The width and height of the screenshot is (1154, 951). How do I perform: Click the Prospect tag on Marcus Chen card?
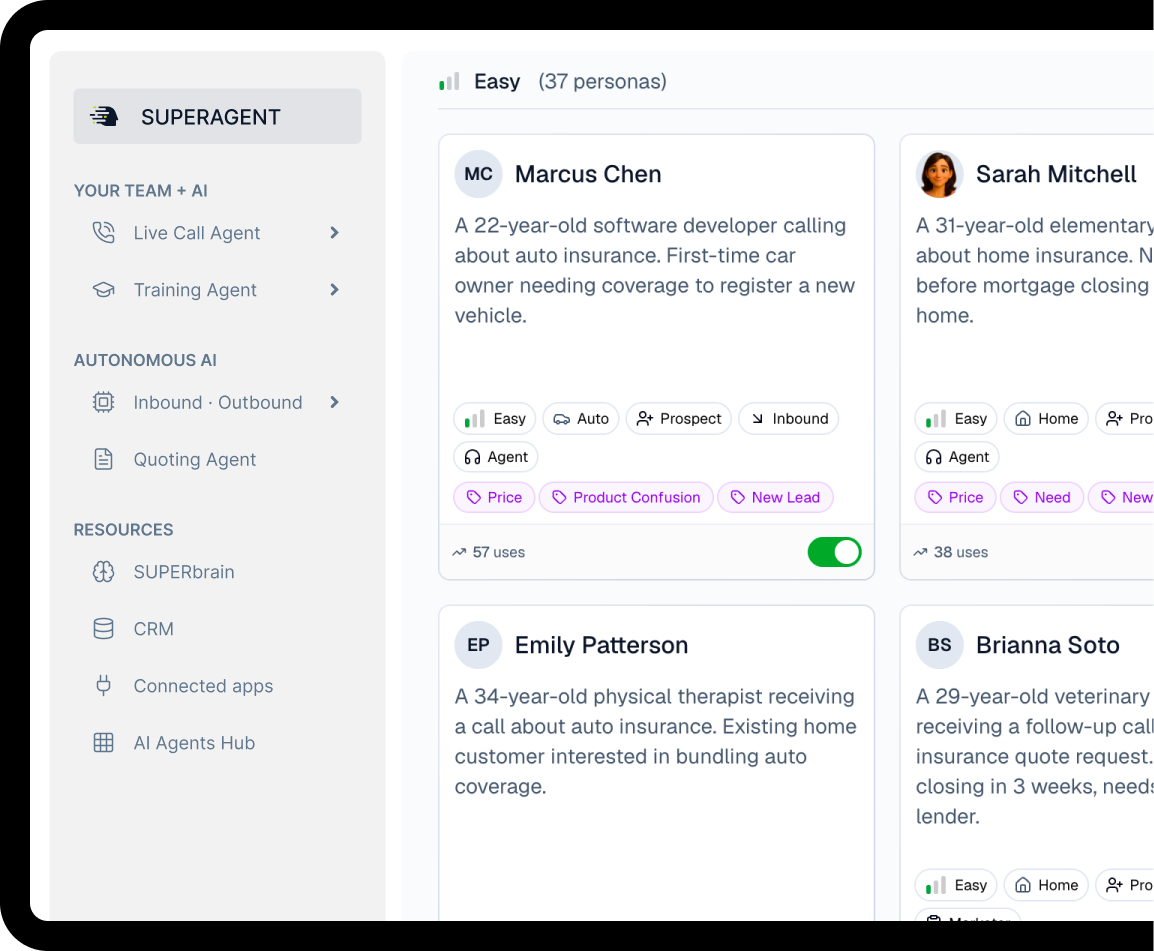coord(679,419)
